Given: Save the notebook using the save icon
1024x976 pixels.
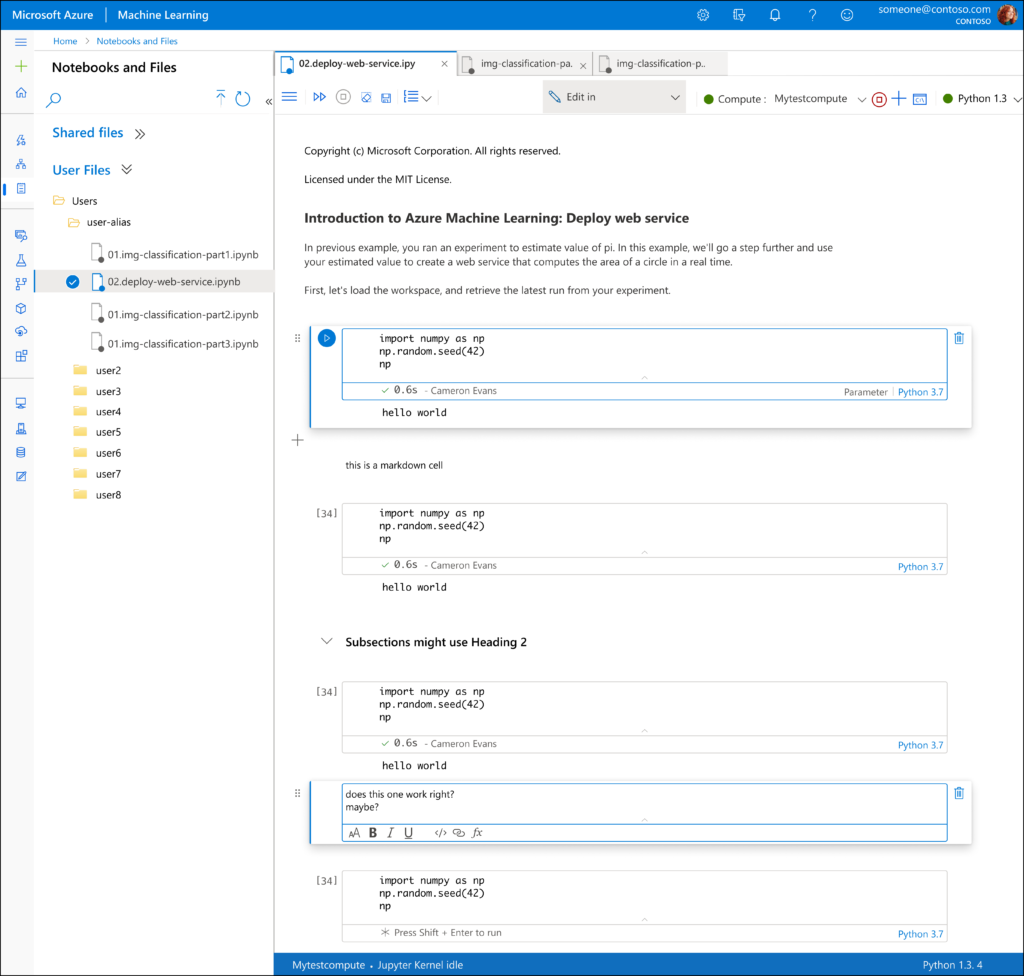Looking at the screenshot, I should (384, 98).
